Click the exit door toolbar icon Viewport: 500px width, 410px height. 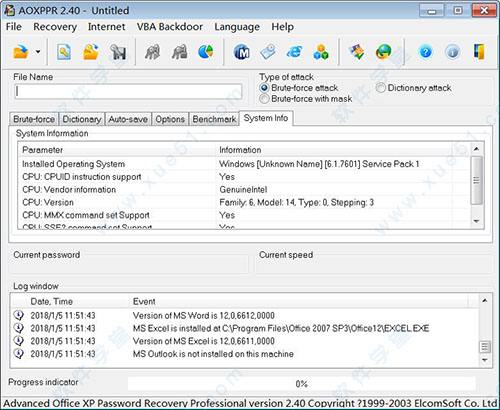(479, 52)
